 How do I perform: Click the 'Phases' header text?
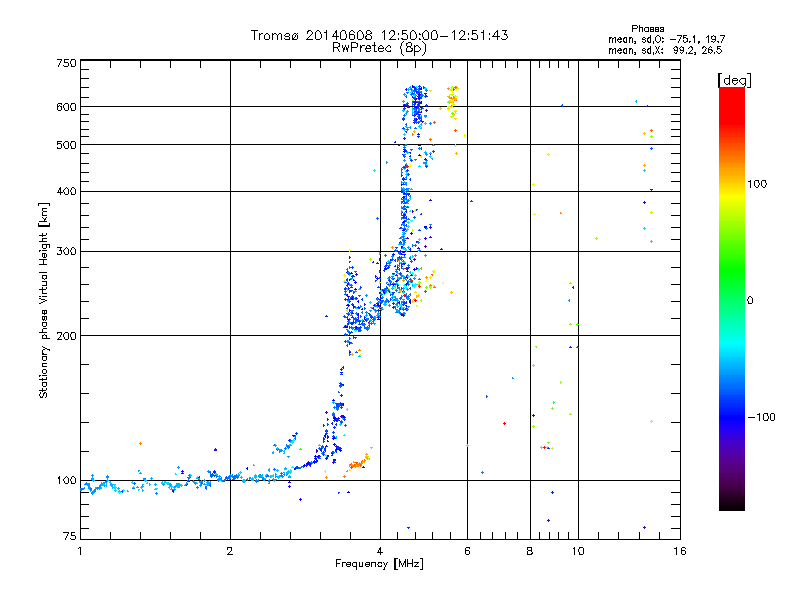(x=647, y=29)
